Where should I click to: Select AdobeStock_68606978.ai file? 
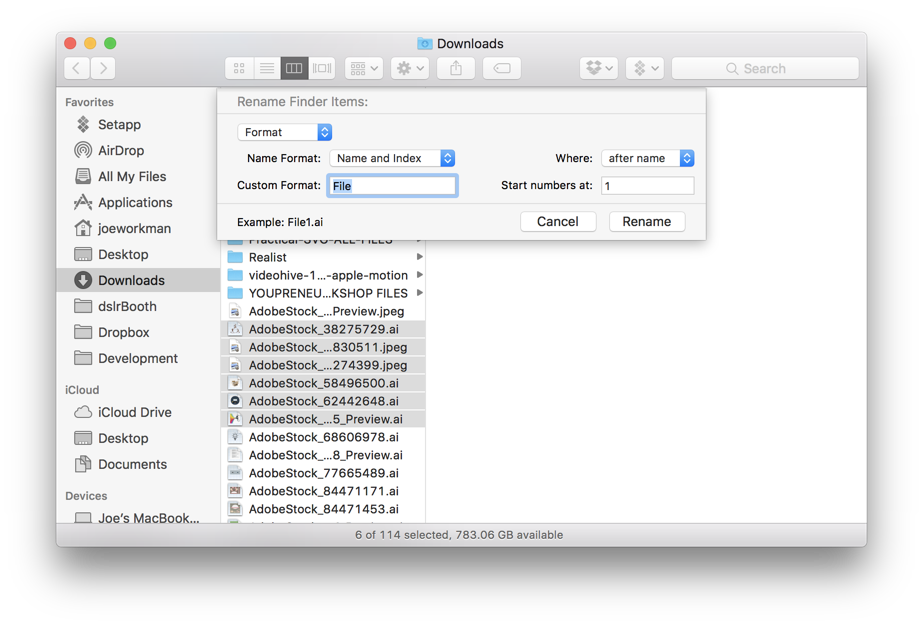click(324, 437)
